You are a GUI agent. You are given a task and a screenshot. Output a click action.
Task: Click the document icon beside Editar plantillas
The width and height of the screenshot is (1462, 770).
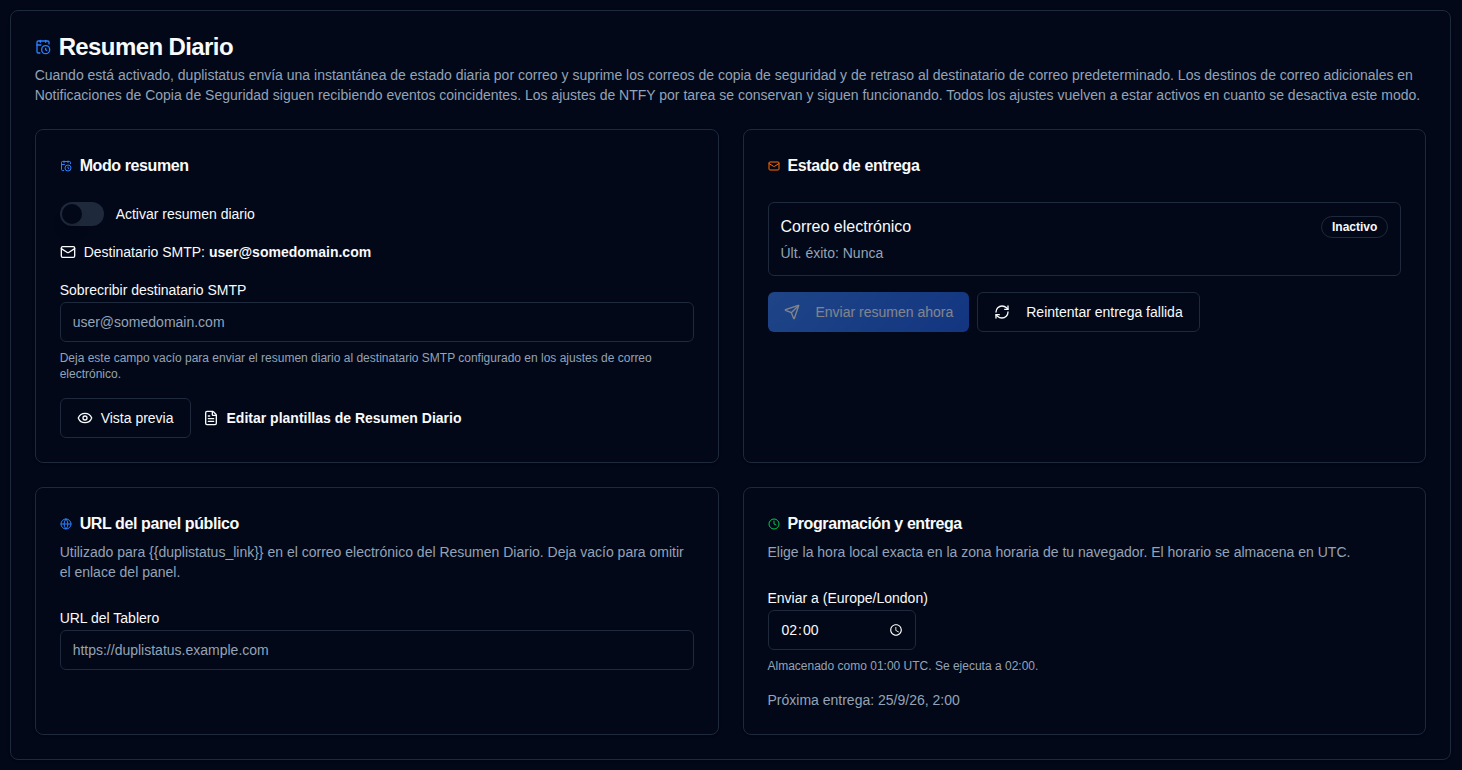[211, 418]
